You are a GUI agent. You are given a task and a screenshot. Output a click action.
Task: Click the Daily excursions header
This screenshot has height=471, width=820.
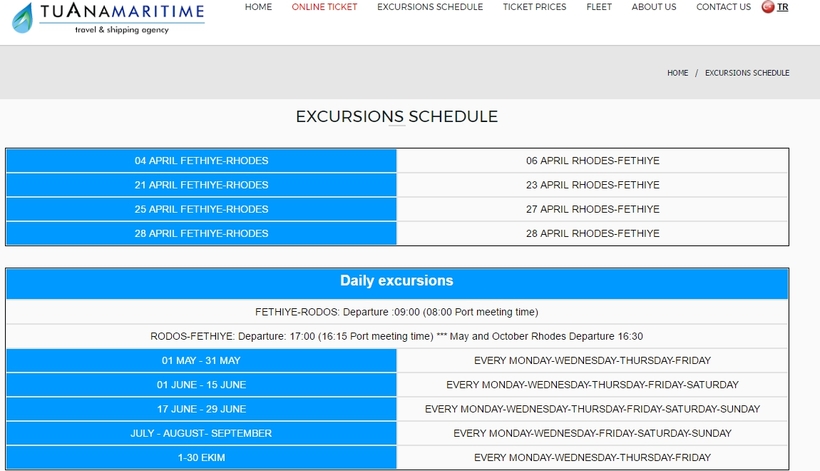(397, 281)
